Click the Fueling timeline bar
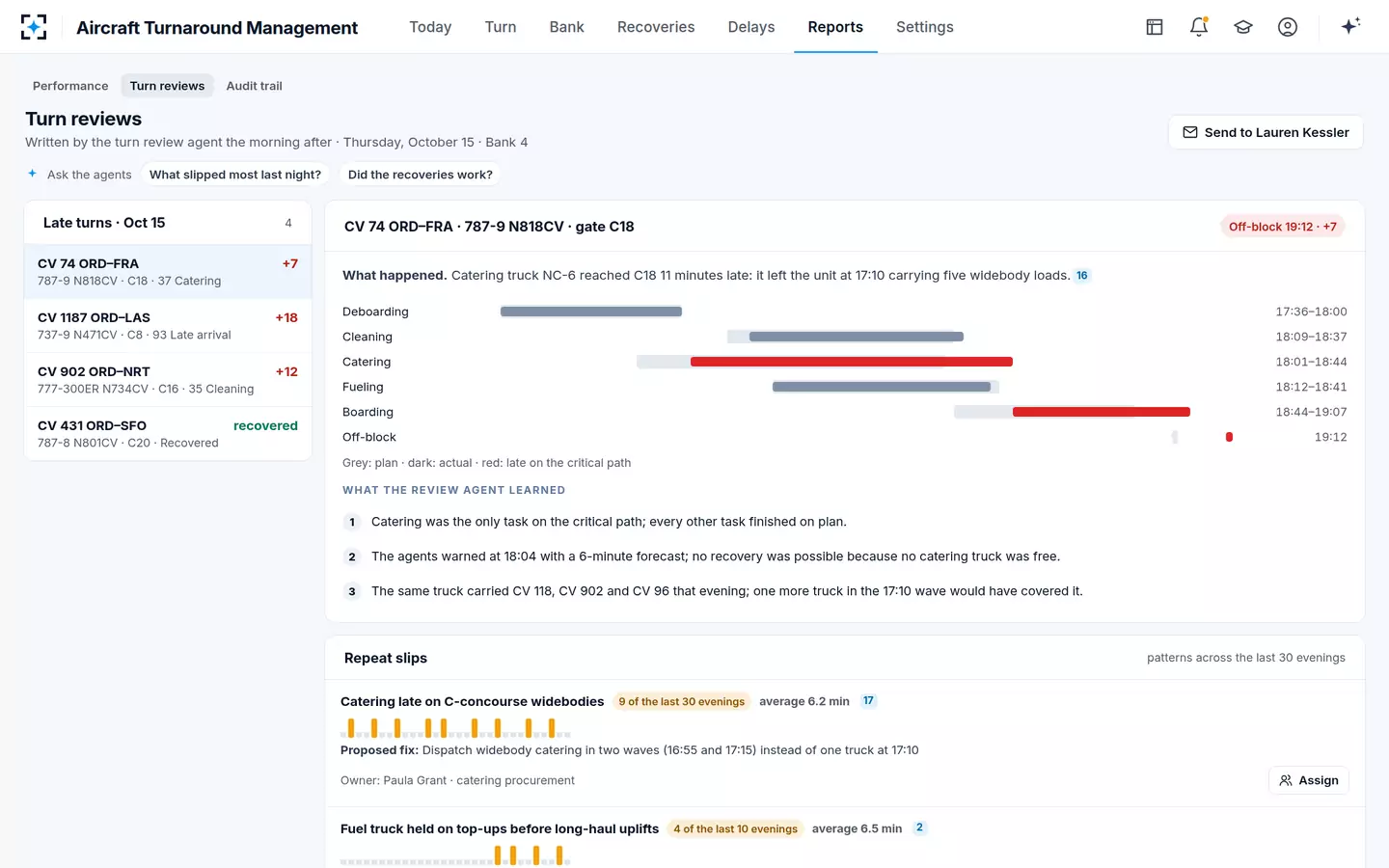Image resolution: width=1389 pixels, height=868 pixels. click(882, 387)
